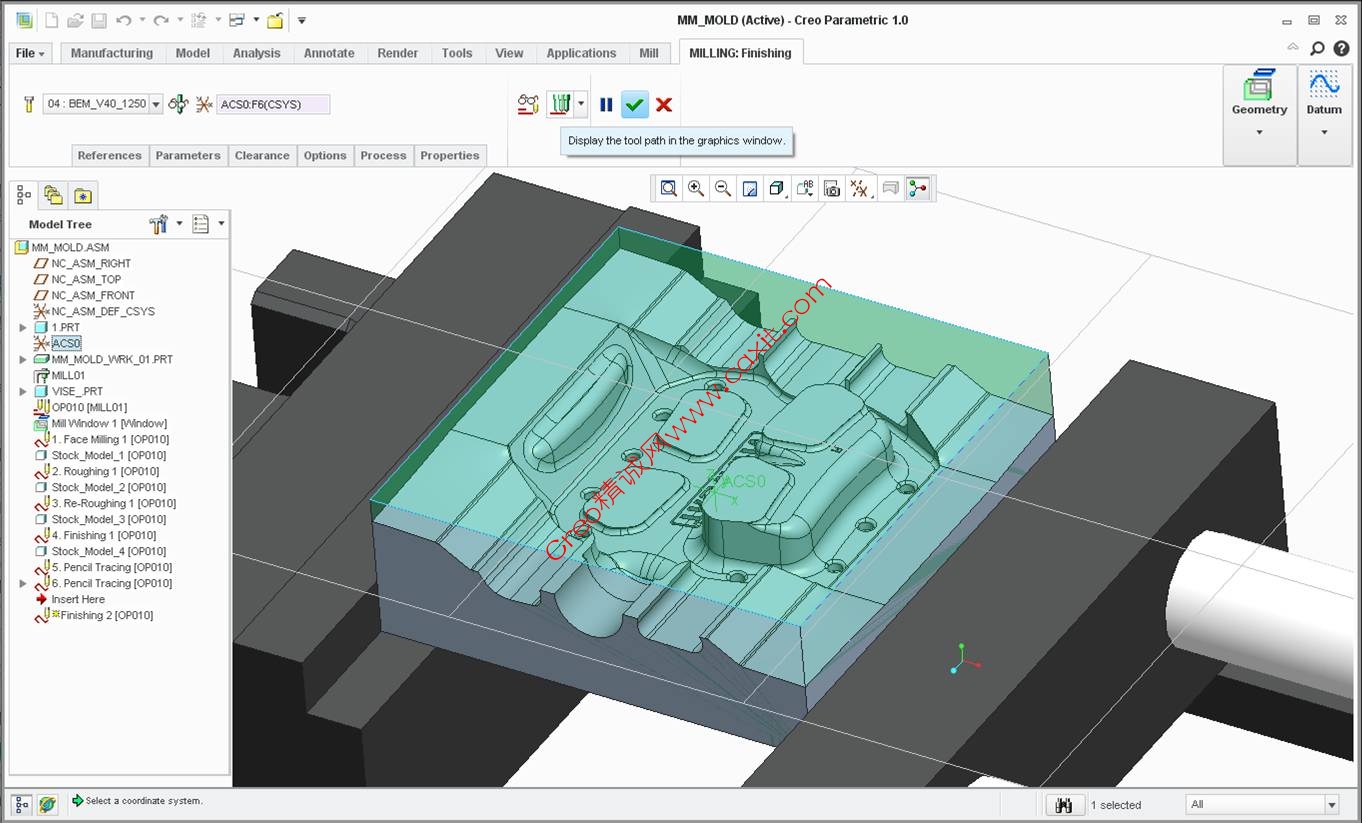
Task: Select the Folder Browser navigator tab icon
Action: (x=53, y=195)
